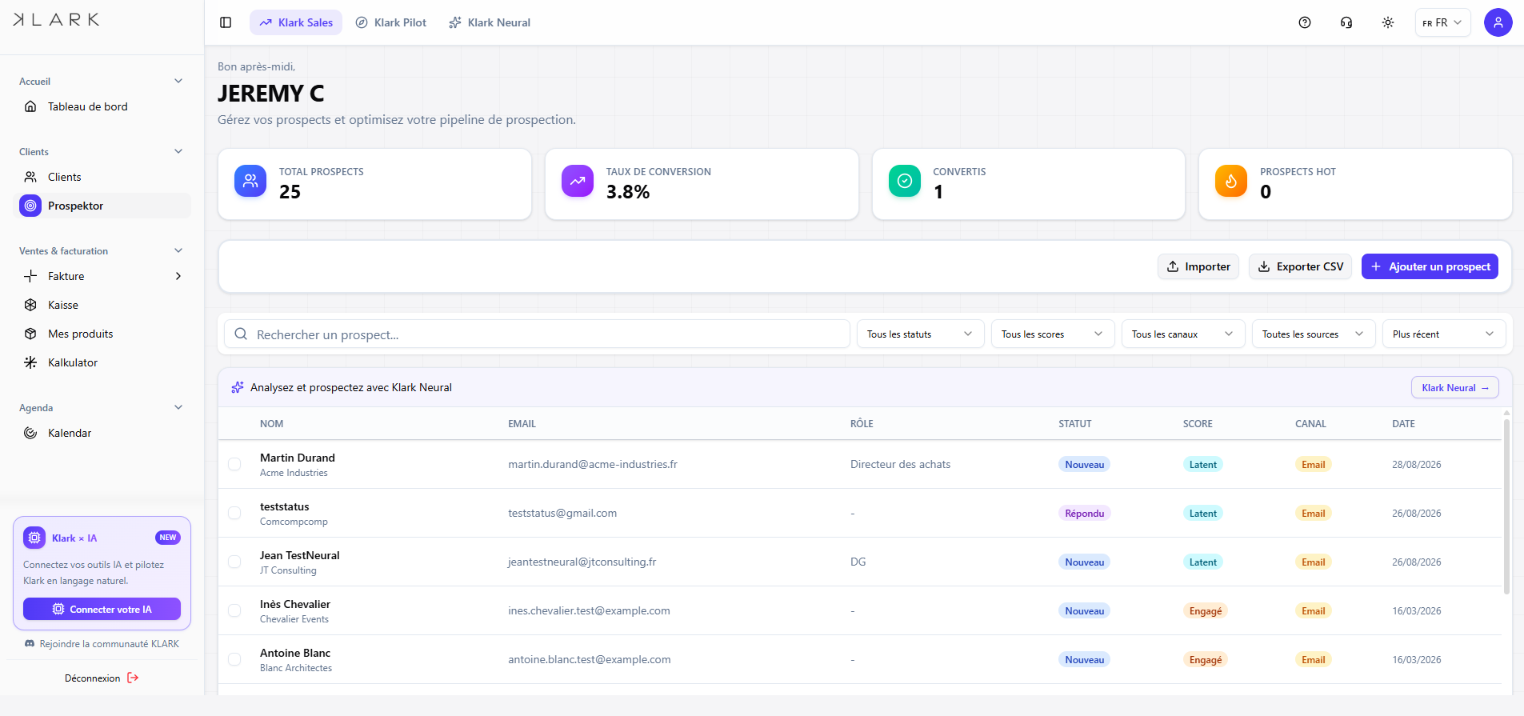This screenshot has width=1524, height=716.
Task: Collapse the Accueil sidebar section
Action: point(179,81)
